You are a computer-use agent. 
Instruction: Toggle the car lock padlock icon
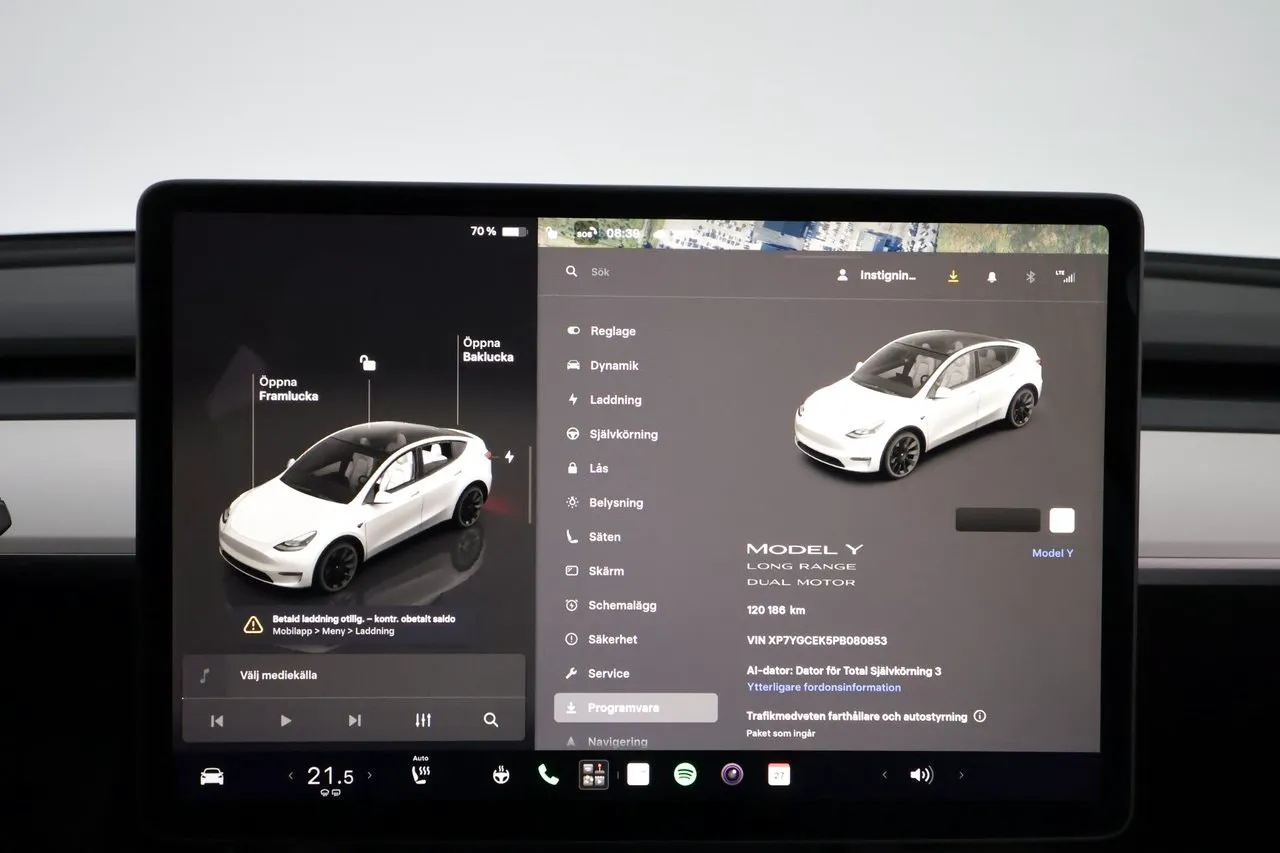click(x=368, y=362)
